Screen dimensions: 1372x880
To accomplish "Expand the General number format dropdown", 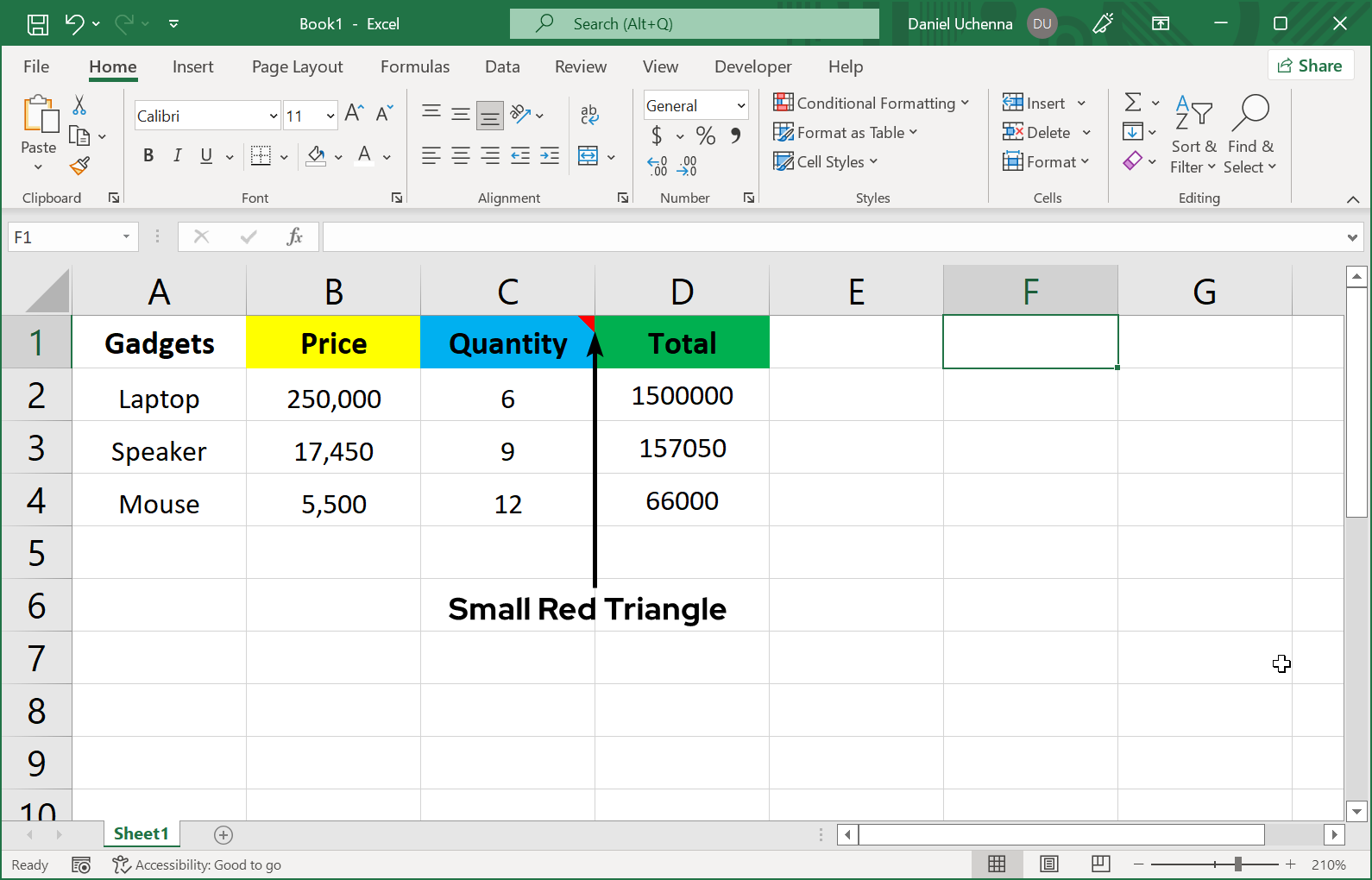I will (740, 105).
